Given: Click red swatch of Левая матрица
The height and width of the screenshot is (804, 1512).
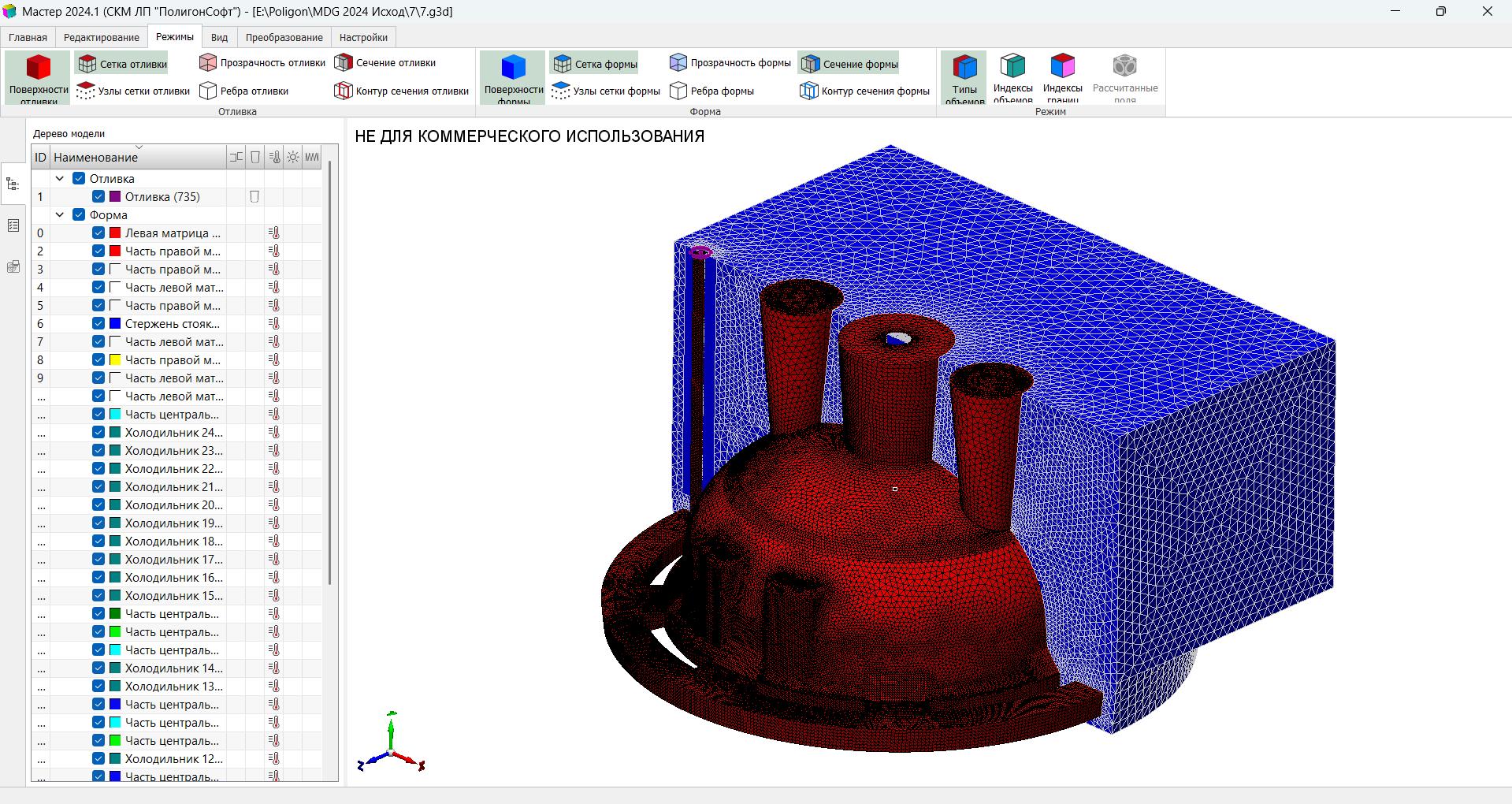Looking at the screenshot, I should click(115, 233).
